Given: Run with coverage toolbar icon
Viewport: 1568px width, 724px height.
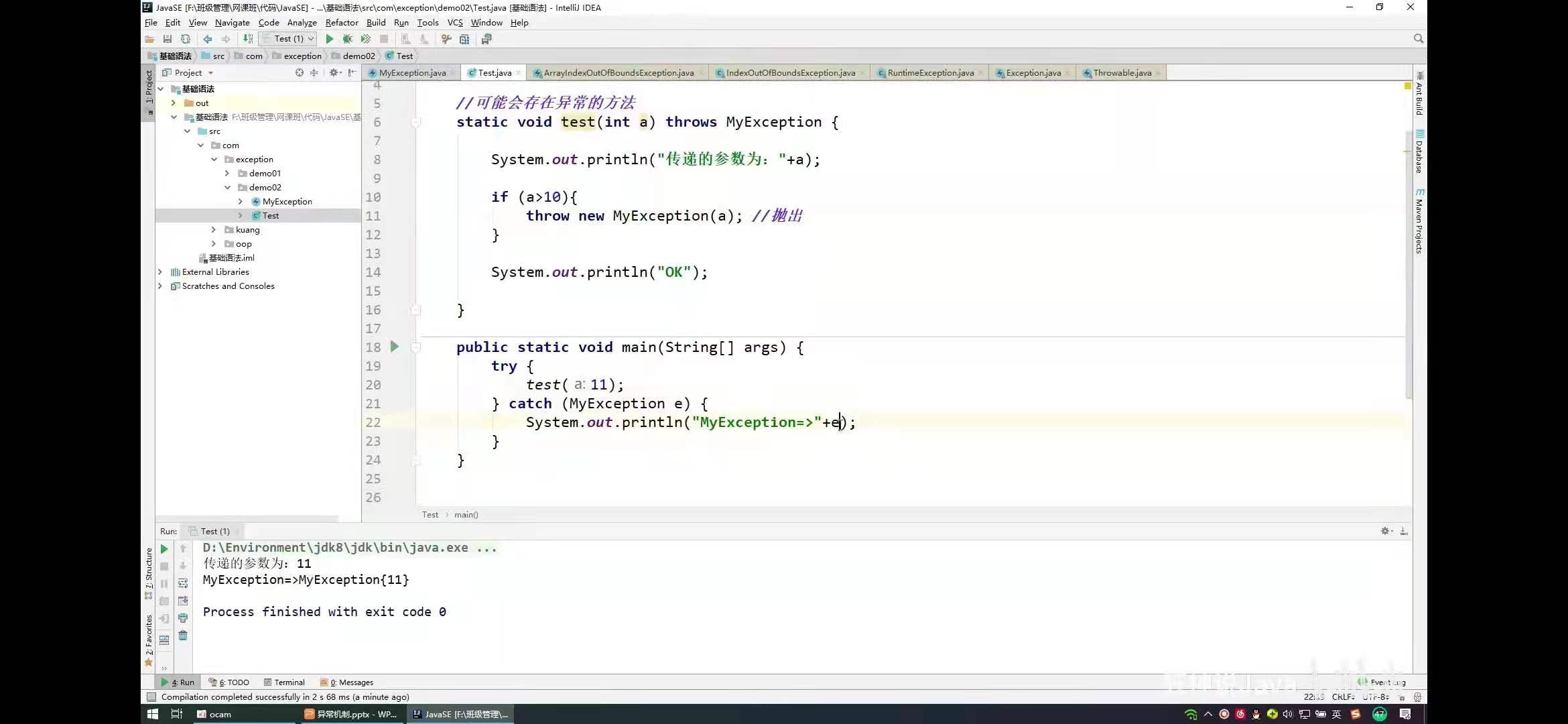Looking at the screenshot, I should click(365, 39).
